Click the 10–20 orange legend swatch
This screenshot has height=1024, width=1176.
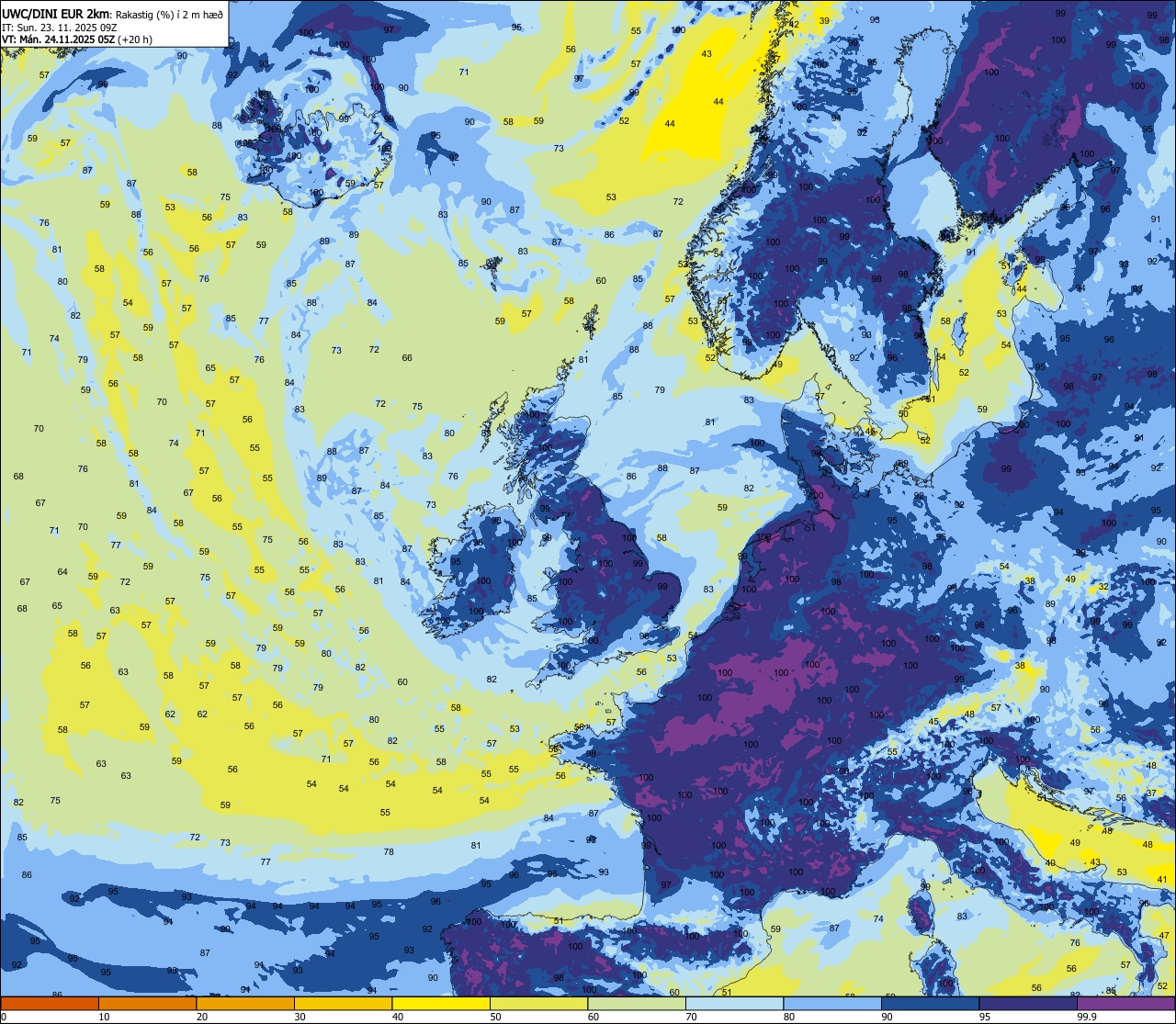[147, 1003]
